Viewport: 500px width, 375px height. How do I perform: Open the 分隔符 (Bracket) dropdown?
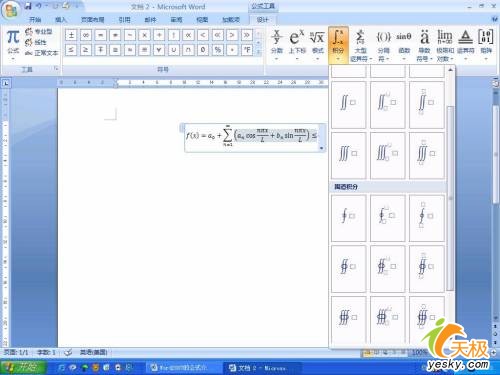point(383,45)
